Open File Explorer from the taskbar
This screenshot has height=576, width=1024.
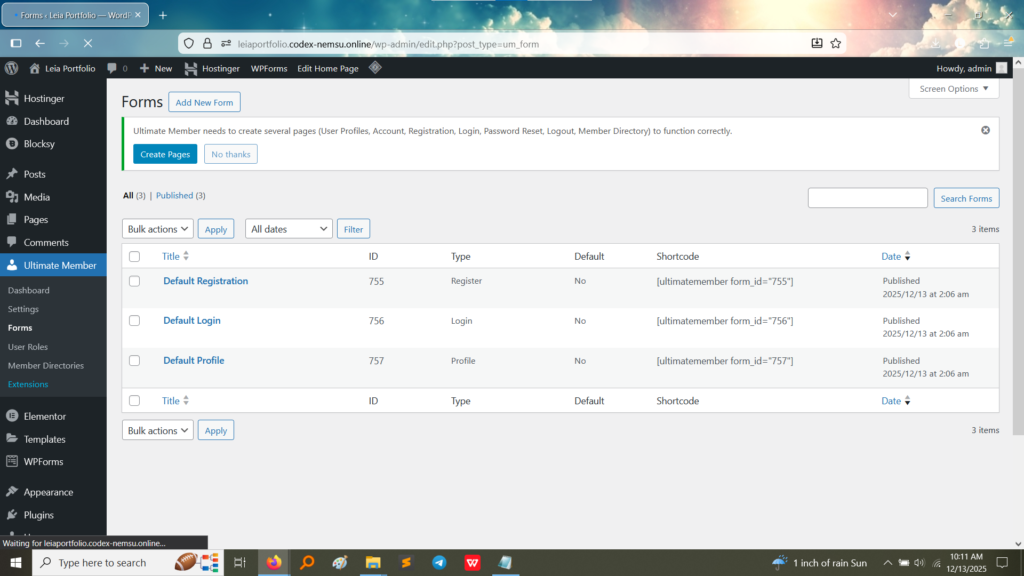pos(373,563)
